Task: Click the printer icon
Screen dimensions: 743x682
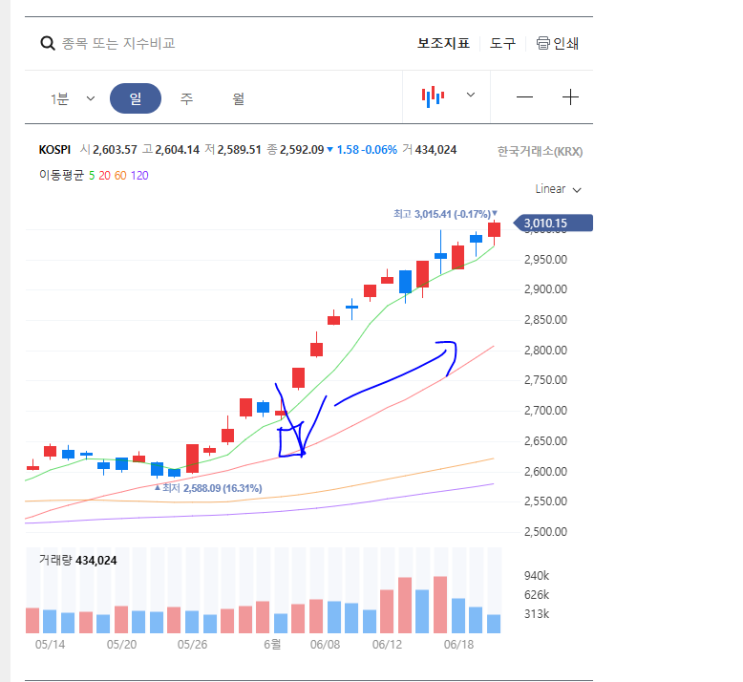Action: 543,43
